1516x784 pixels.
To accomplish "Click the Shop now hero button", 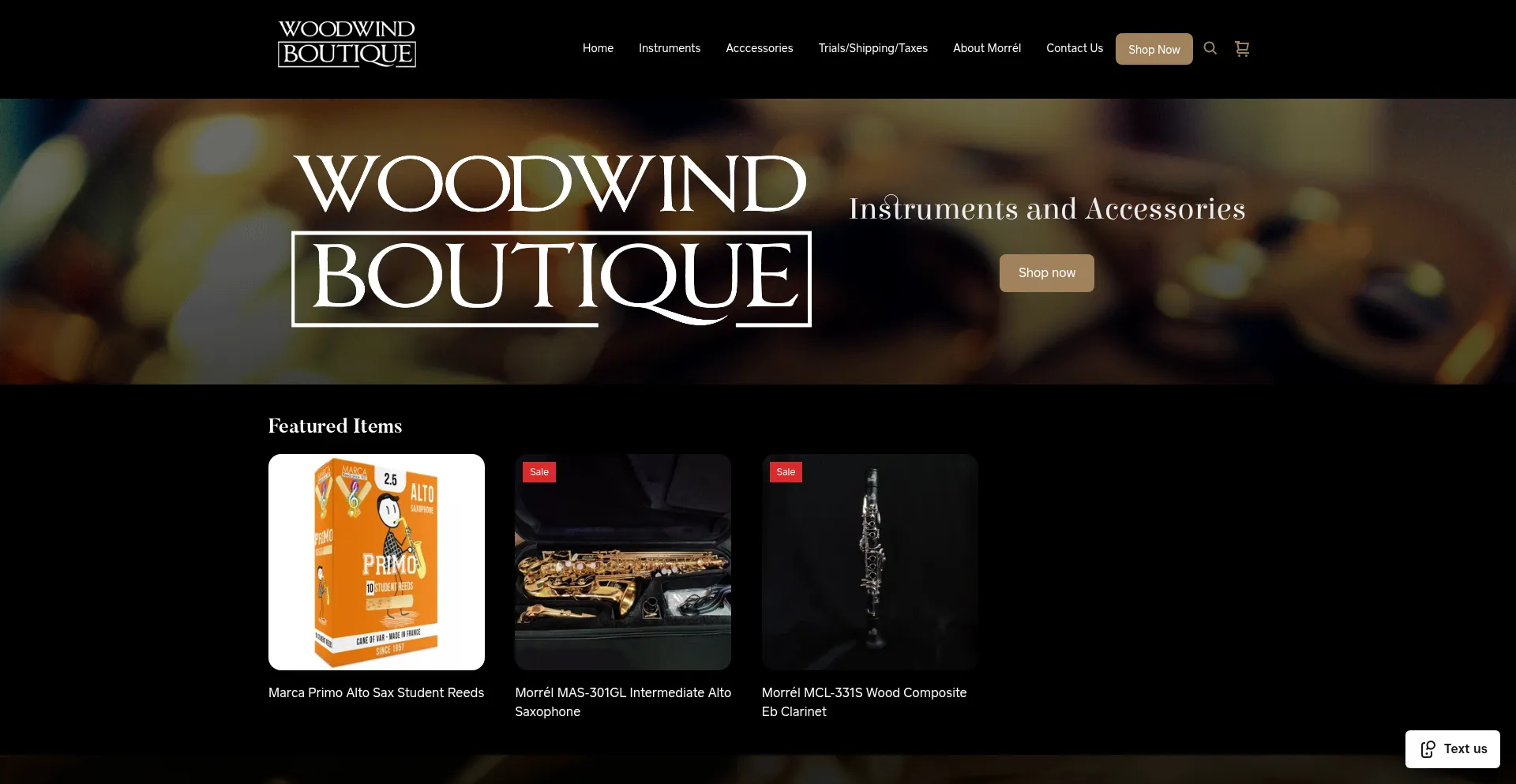I will pyautogui.click(x=1047, y=273).
